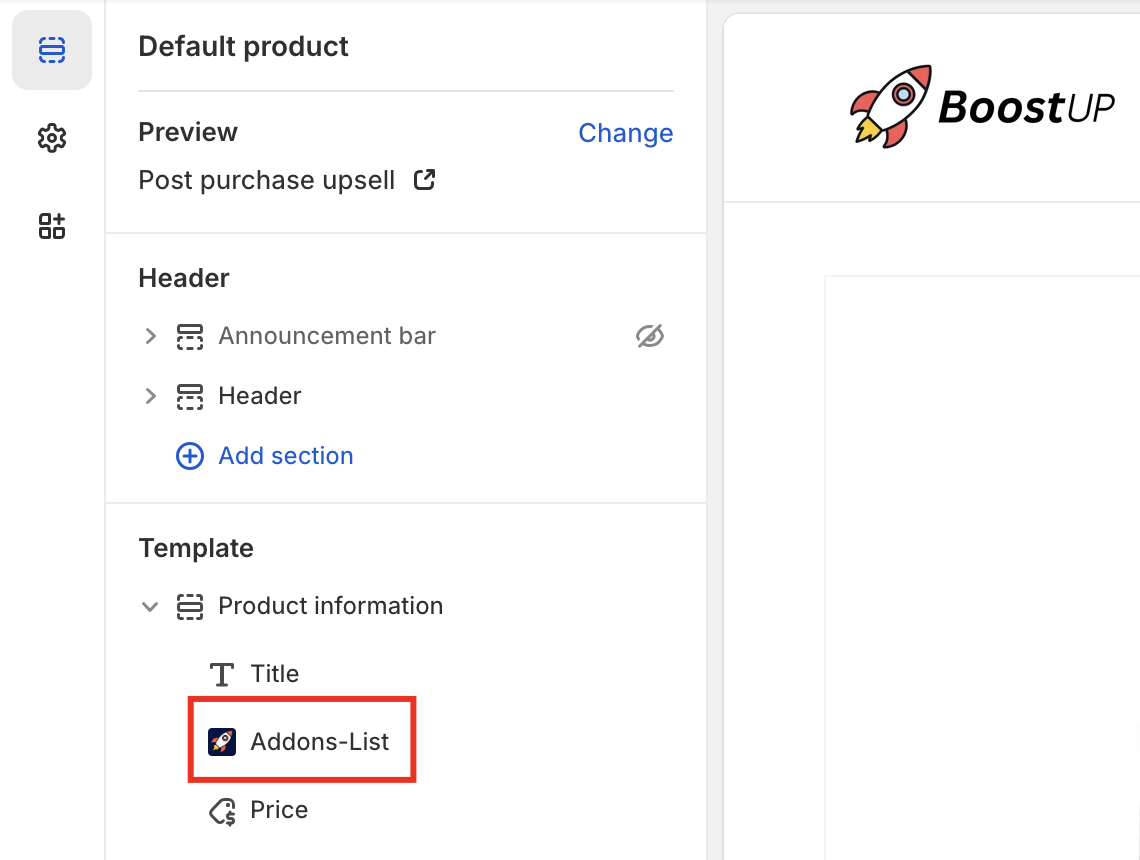The height and width of the screenshot is (860, 1140).
Task: Click the rocket icon of Addons-List block
Action: point(222,741)
